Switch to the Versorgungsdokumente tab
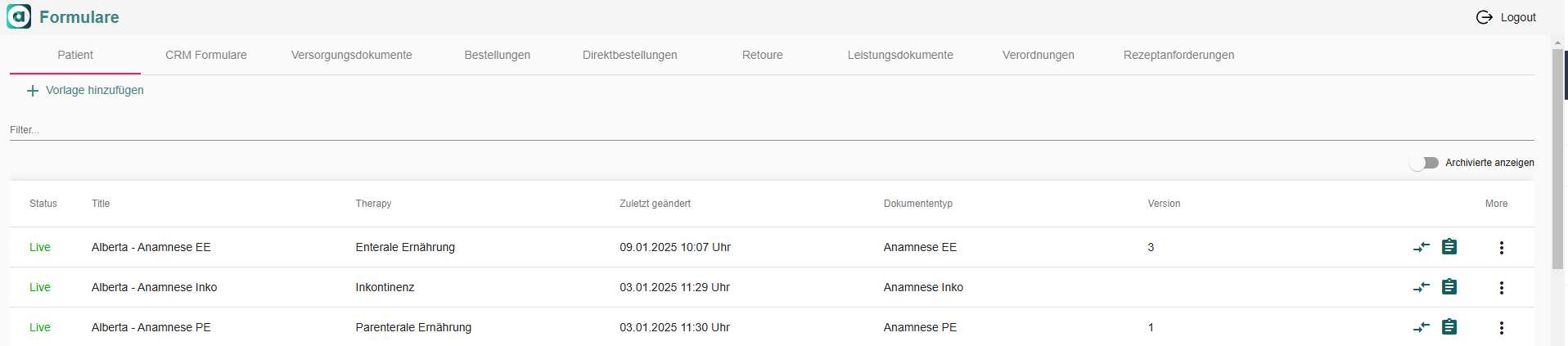 click(351, 55)
